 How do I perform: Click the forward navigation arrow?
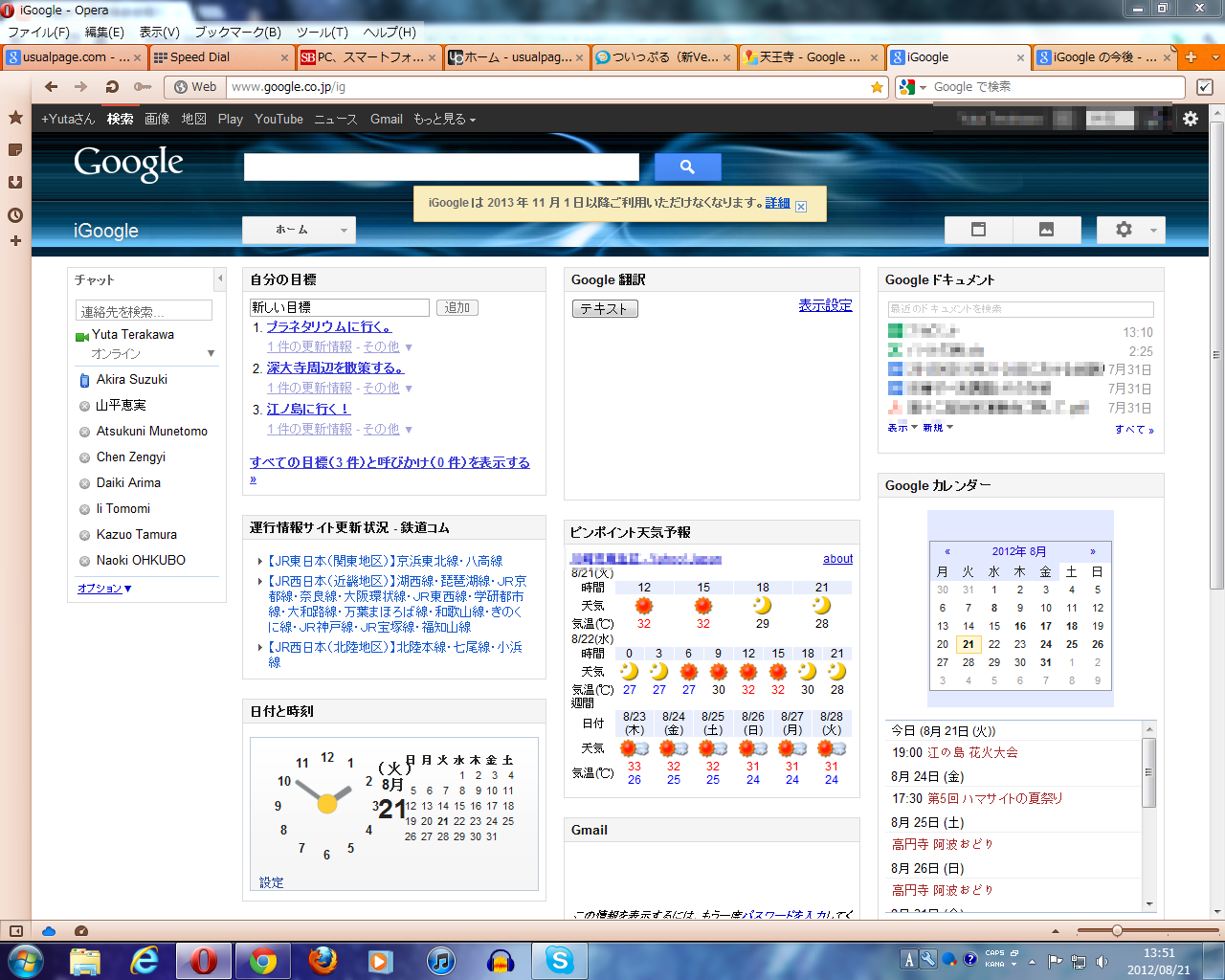80,87
